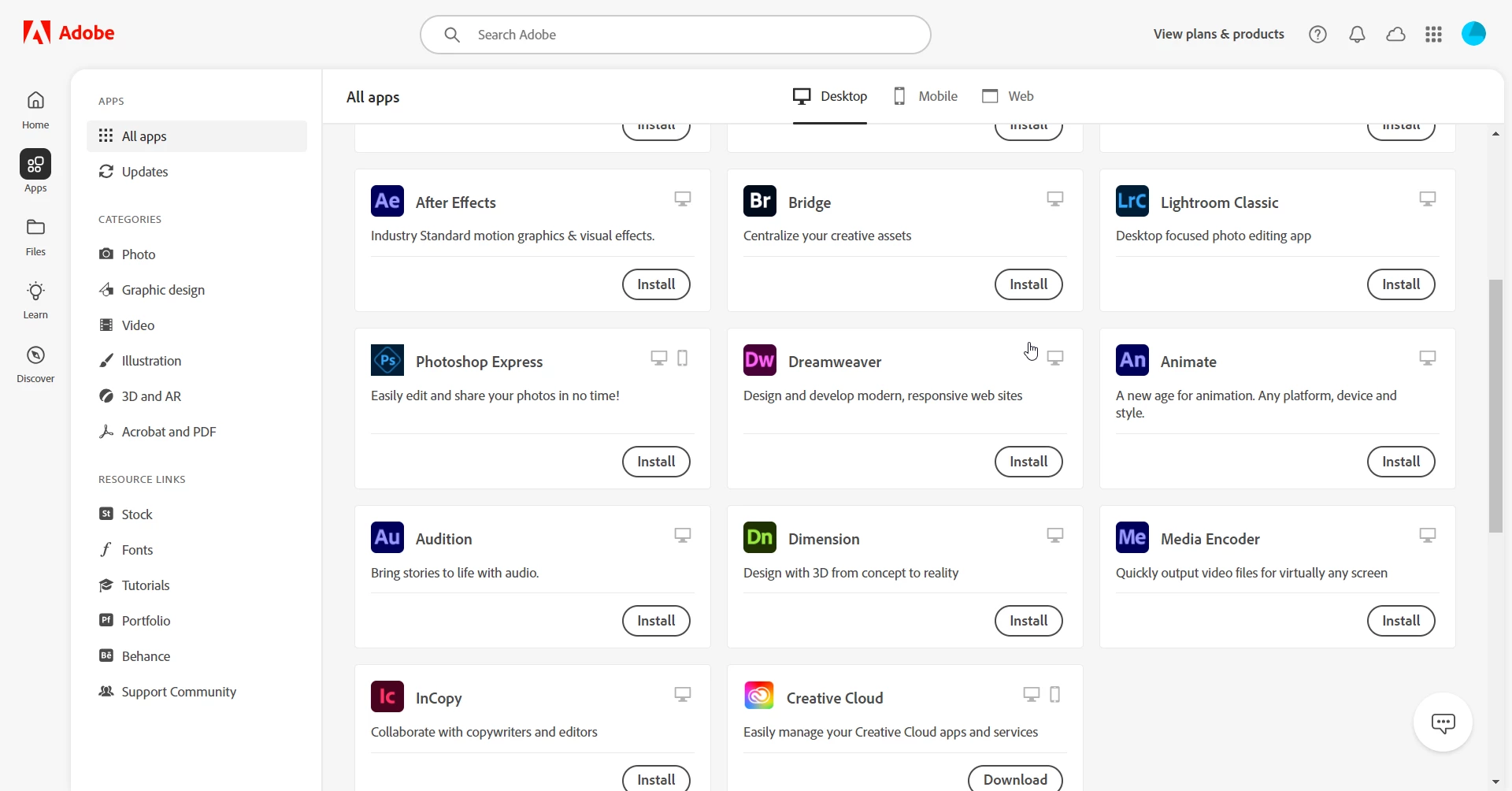Select the Graphic design category
The image size is (1512, 791).
pyautogui.click(x=197, y=290)
